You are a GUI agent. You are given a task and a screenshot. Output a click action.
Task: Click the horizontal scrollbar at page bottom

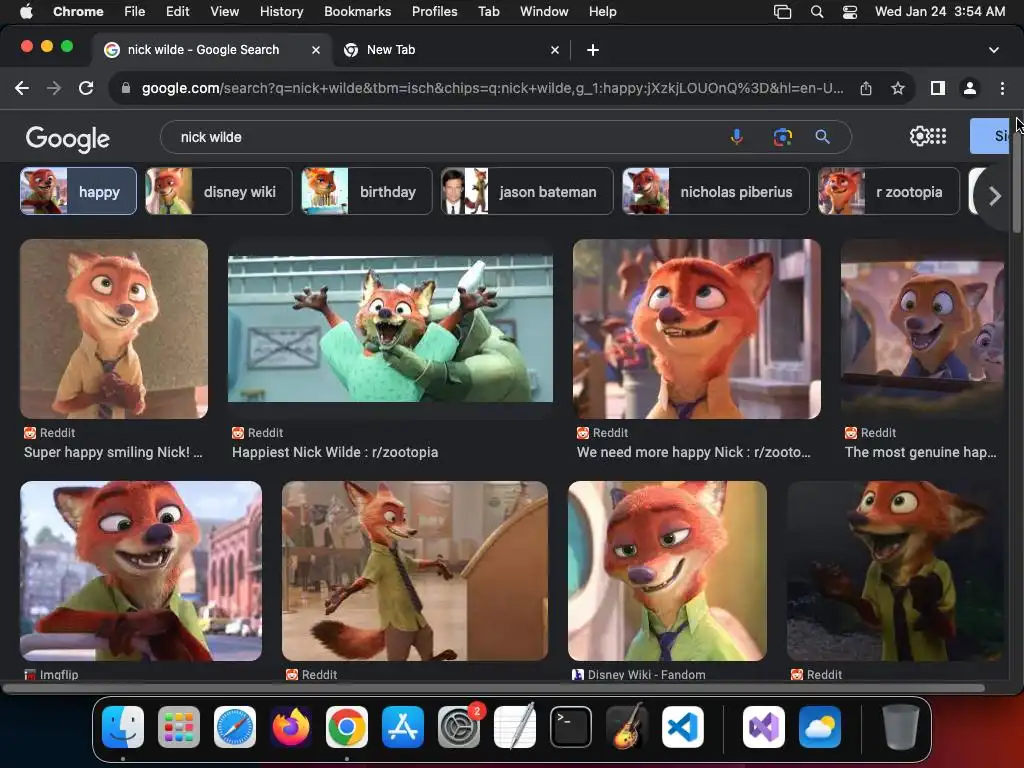[493, 688]
